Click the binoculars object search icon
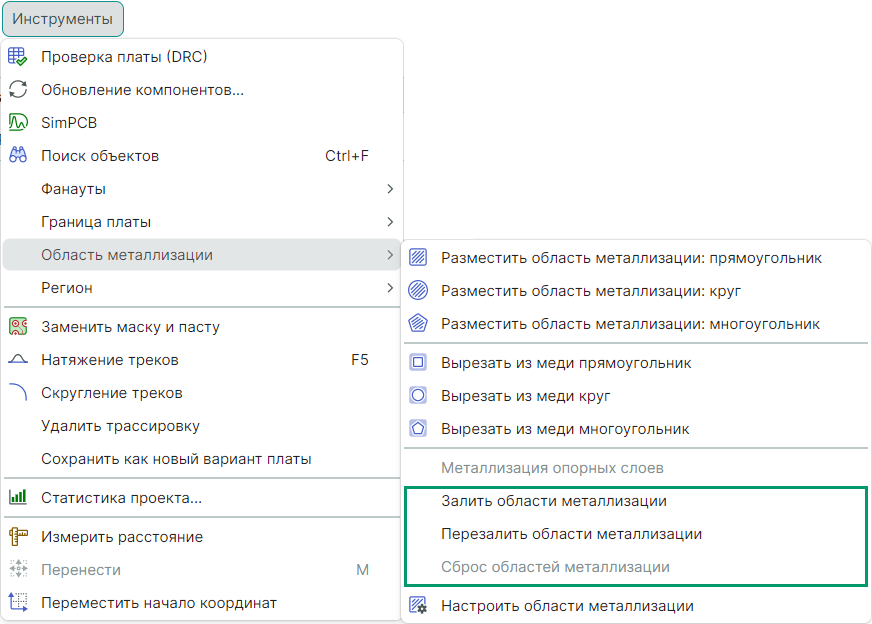 click(18, 156)
